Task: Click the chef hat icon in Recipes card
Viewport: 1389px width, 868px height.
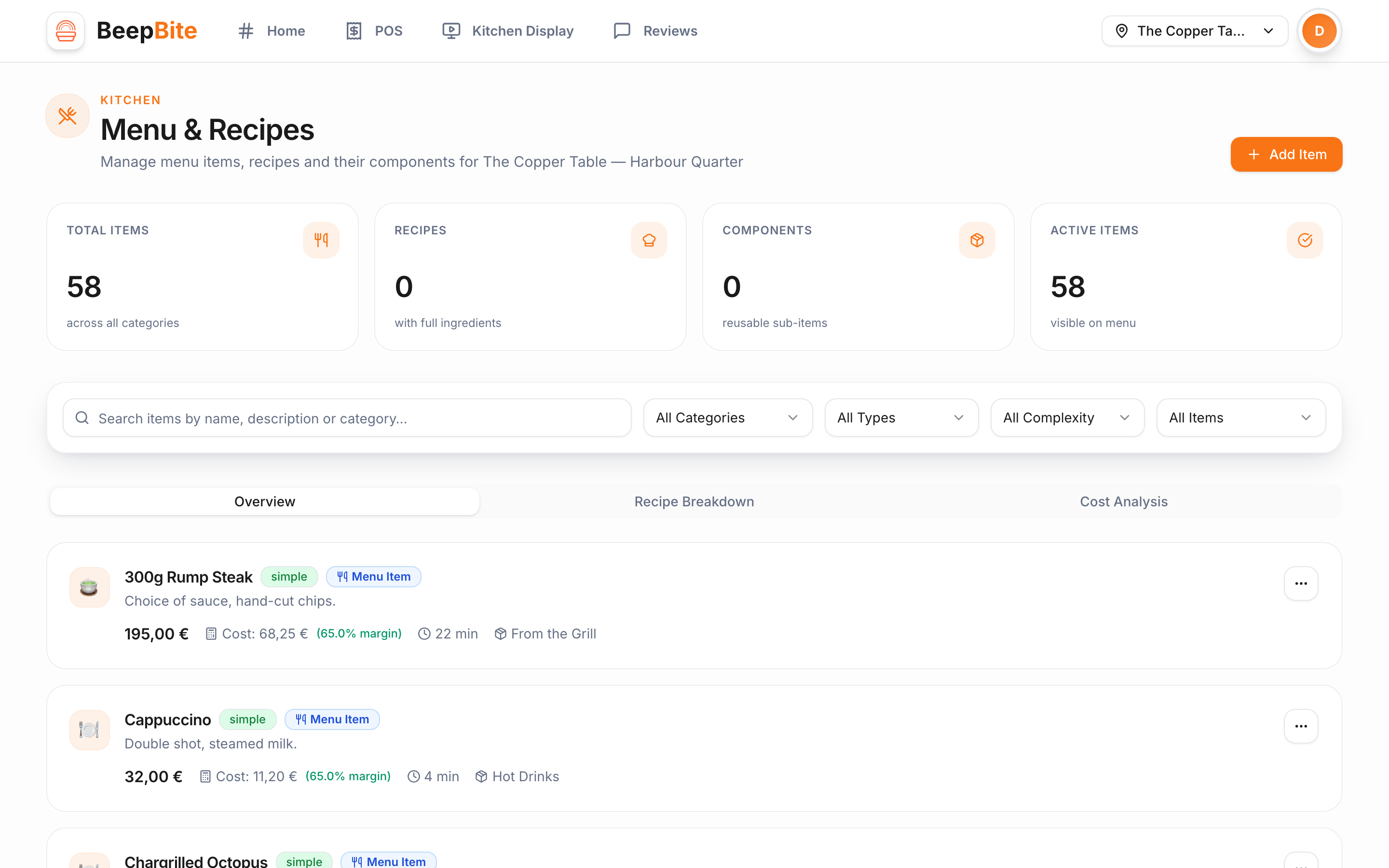Action: [x=649, y=240]
